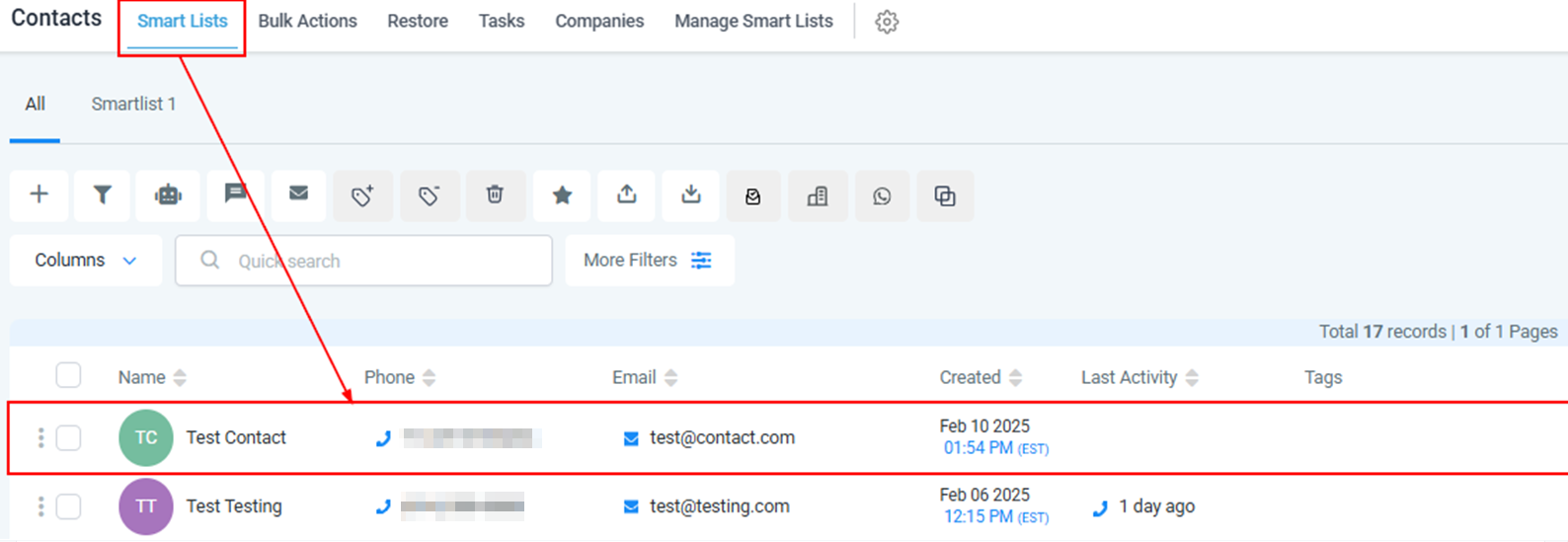Sort by the Name column arrows
The image size is (1568, 542).
180,377
